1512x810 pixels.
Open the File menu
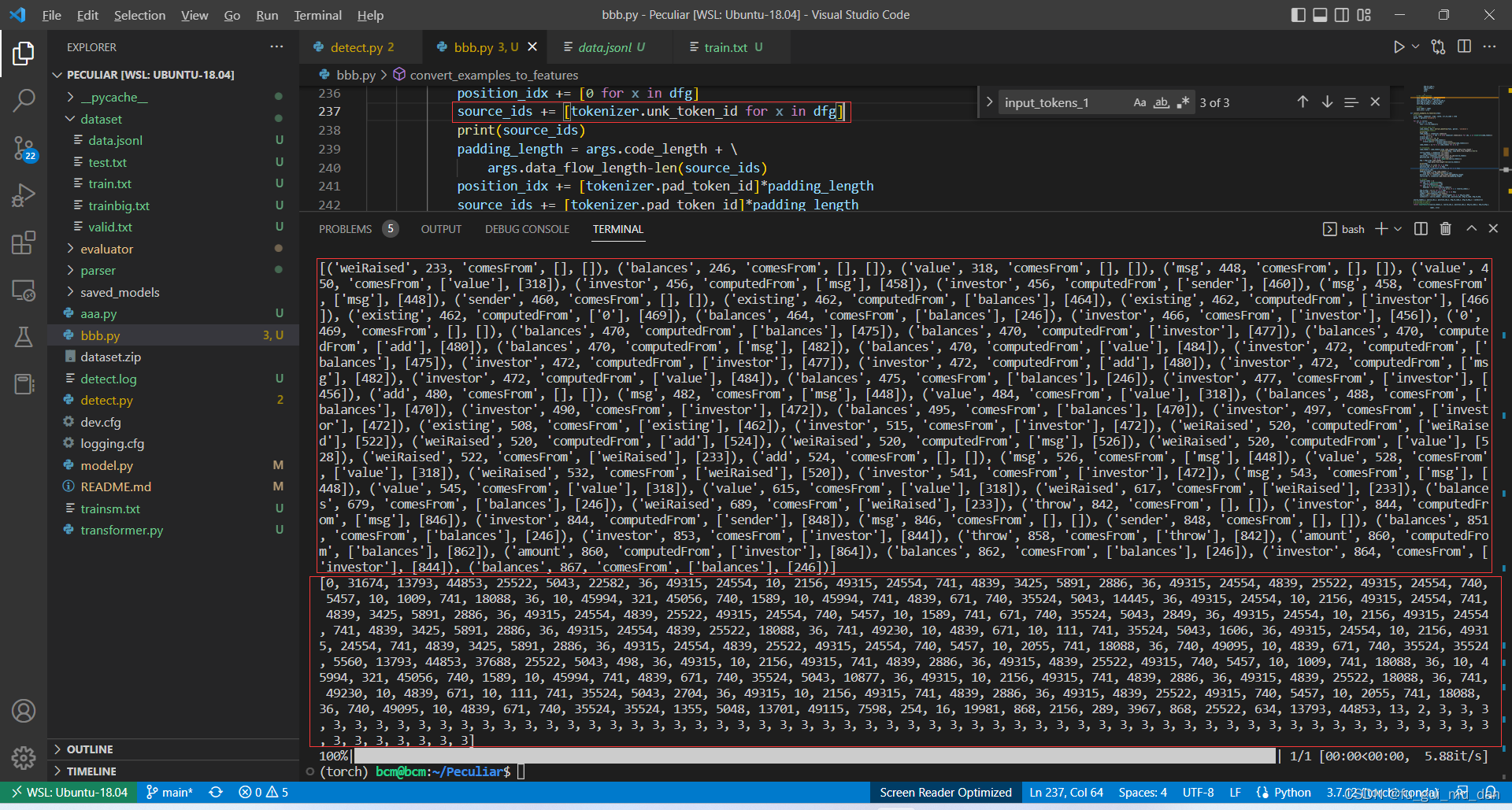coord(51,15)
